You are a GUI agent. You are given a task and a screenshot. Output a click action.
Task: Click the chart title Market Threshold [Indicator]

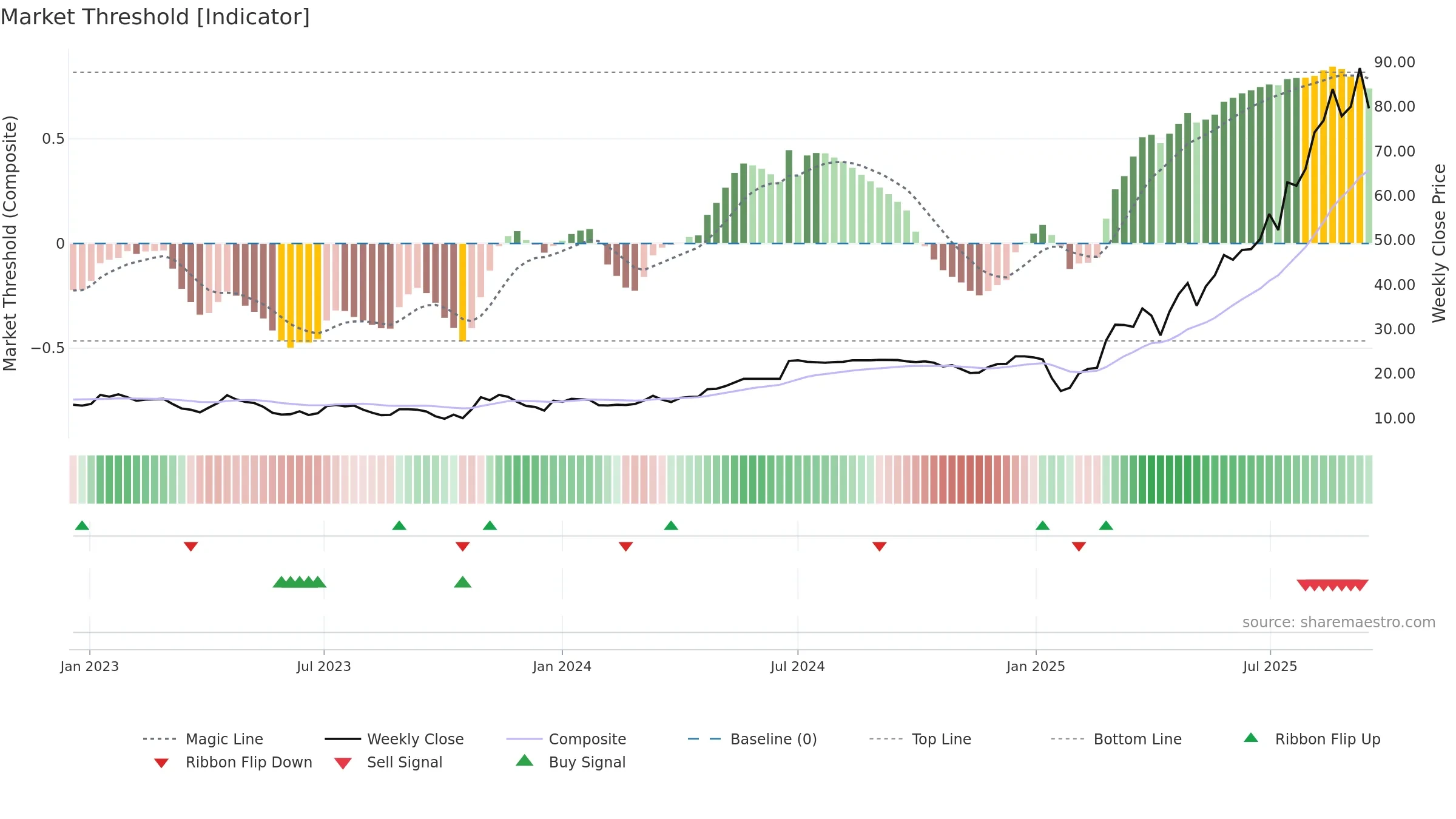point(155,17)
